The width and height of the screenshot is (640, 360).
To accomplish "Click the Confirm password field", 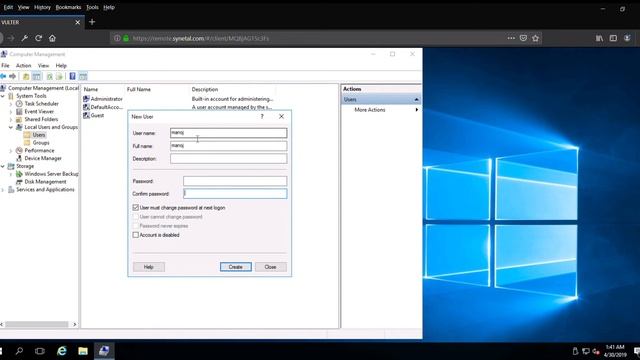I will (x=235, y=193).
